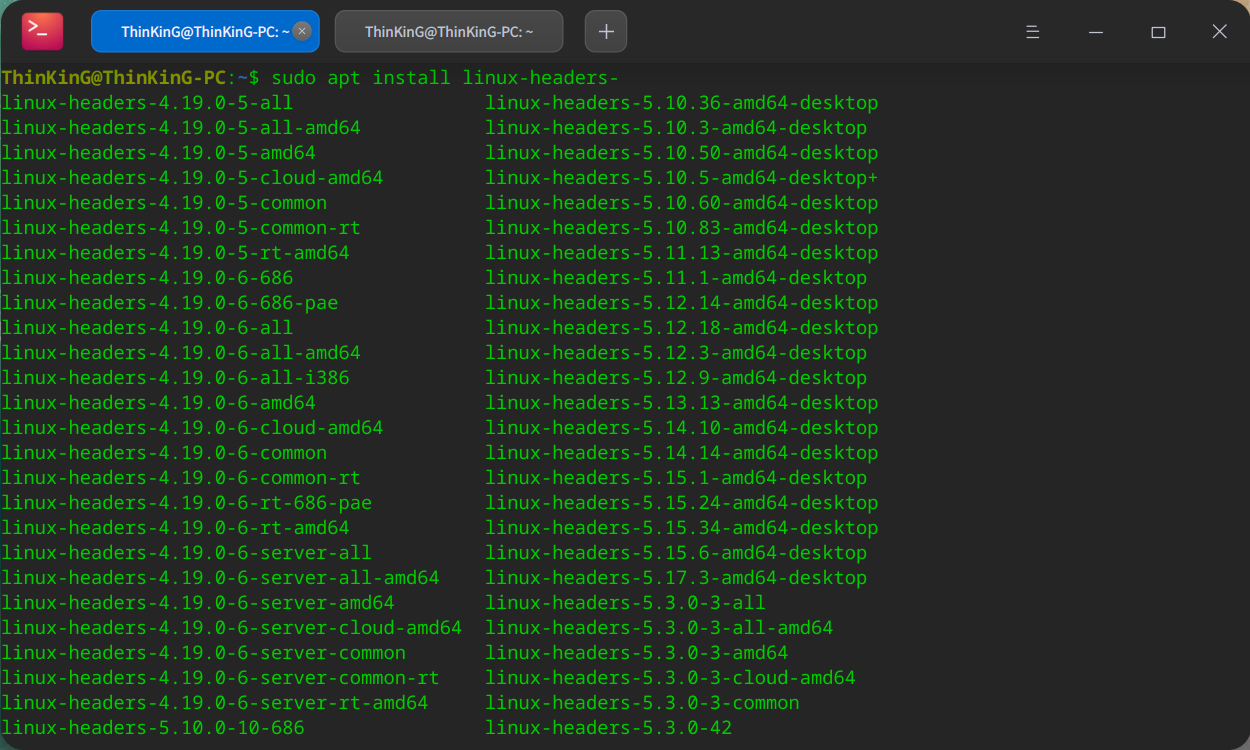Click the entry linux-headers-5.15.34-amd64-desktop
Image resolution: width=1250 pixels, height=750 pixels.
point(682,527)
